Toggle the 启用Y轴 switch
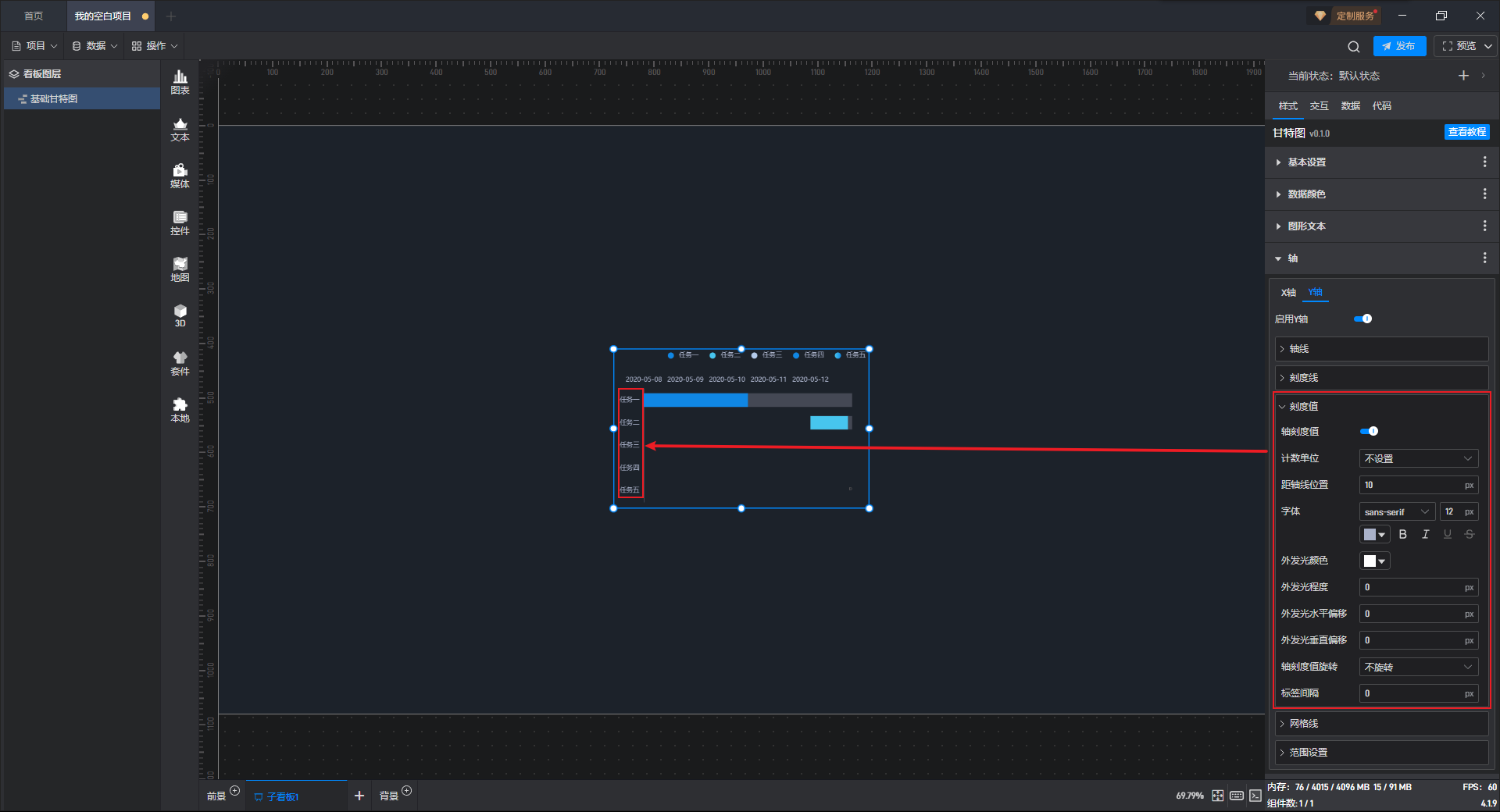The image size is (1500, 812). tap(1362, 319)
